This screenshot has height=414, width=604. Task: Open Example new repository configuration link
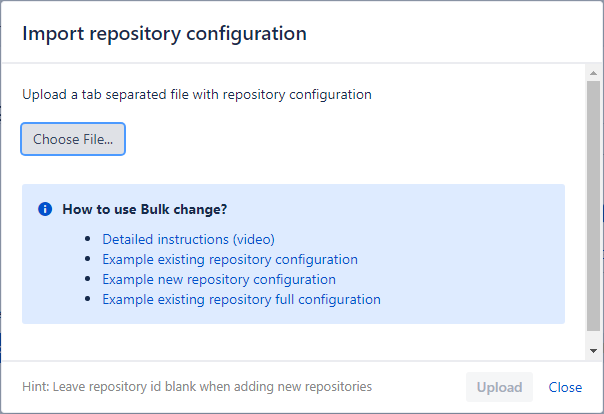point(219,279)
